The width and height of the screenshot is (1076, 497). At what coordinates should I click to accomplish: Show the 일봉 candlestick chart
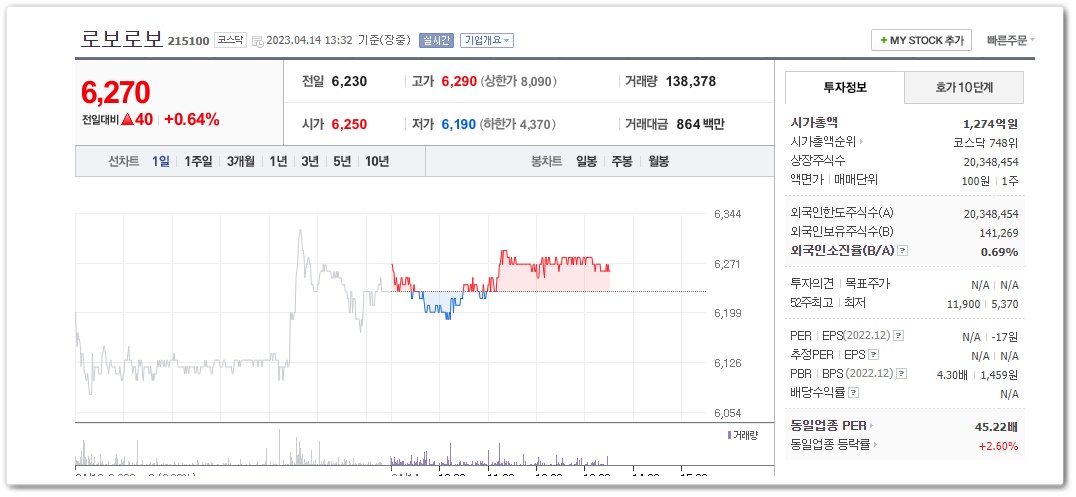click(586, 162)
